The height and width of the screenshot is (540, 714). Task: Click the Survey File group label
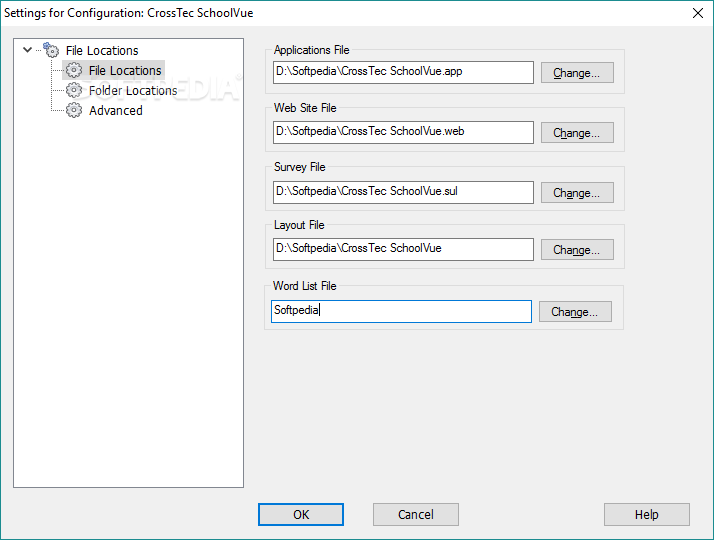300,167
